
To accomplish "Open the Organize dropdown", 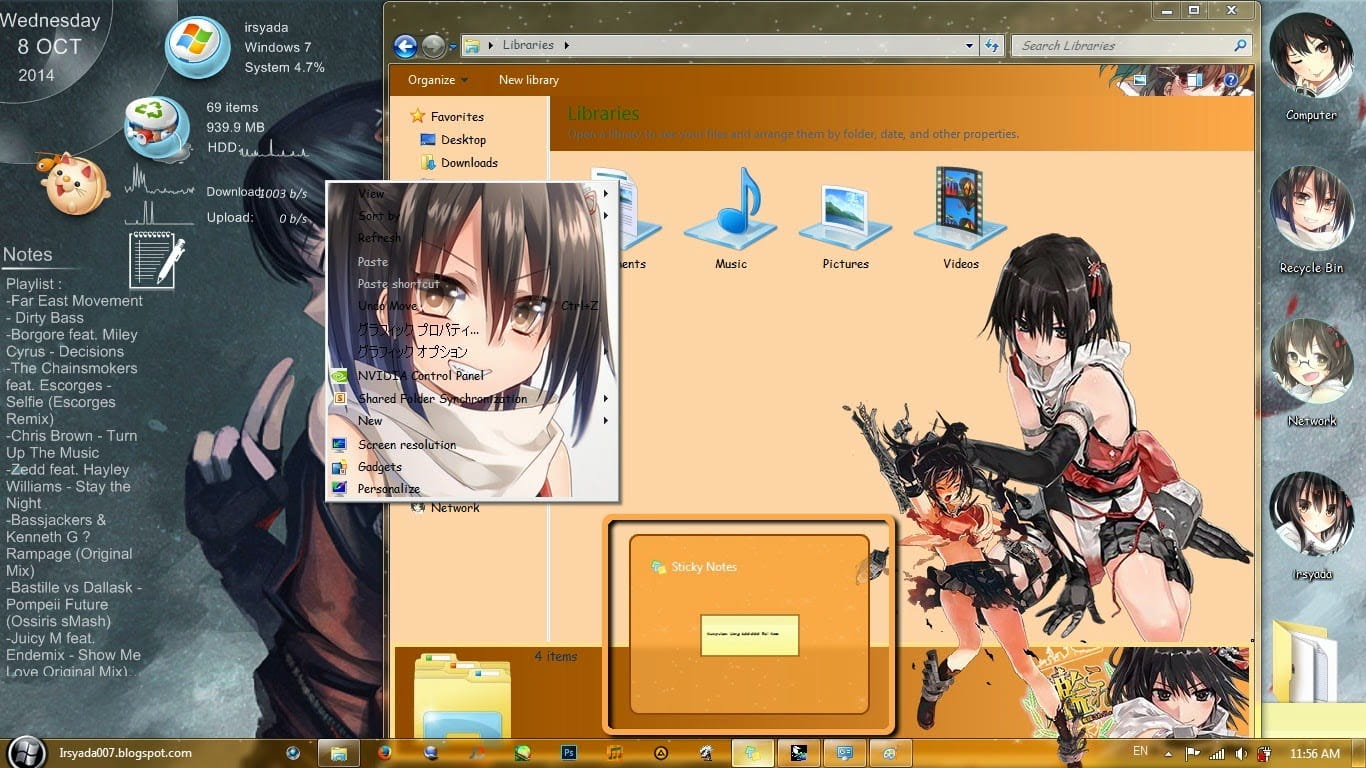I will [x=434, y=80].
